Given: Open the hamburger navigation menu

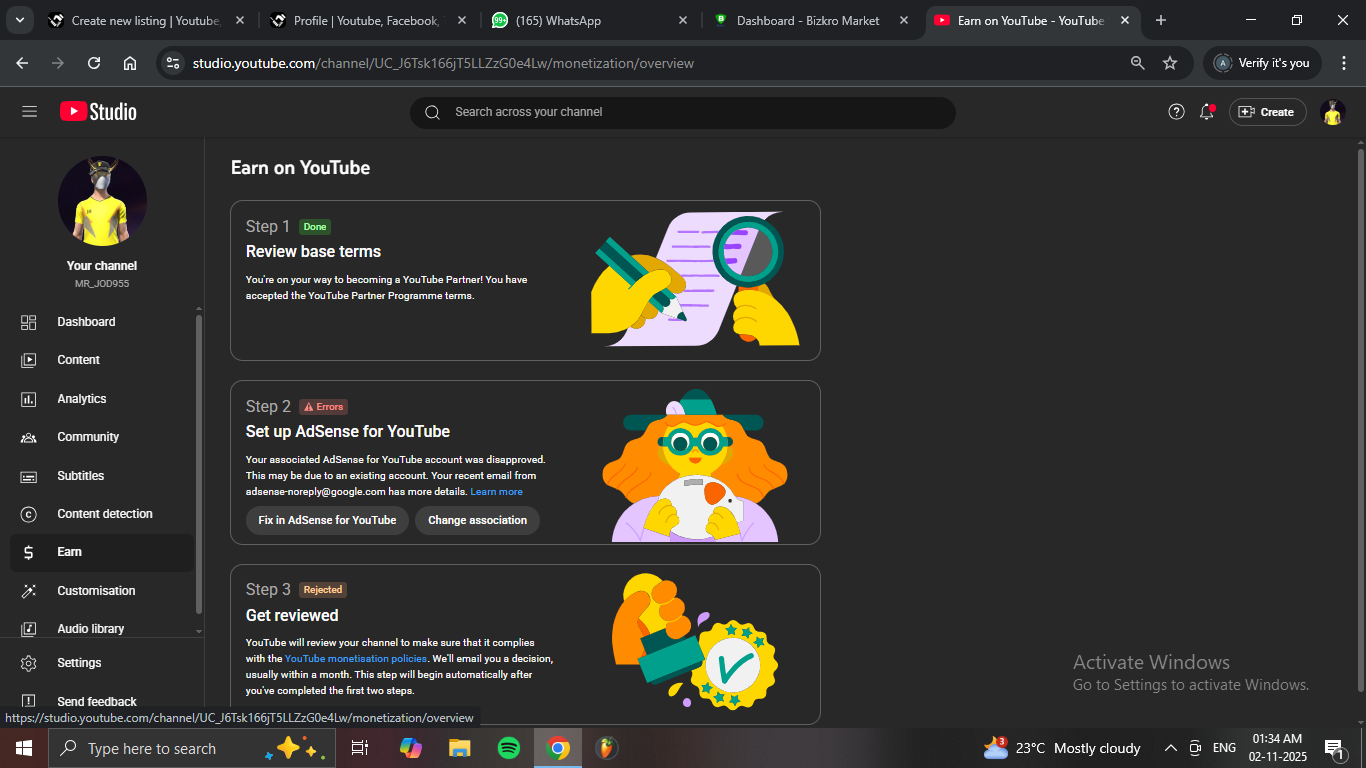Looking at the screenshot, I should click(x=29, y=112).
